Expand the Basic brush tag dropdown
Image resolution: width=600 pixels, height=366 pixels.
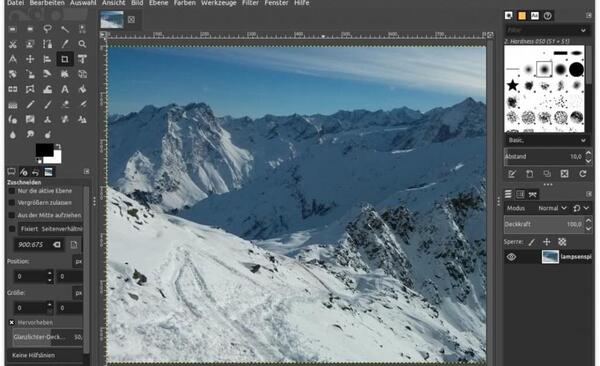click(546, 141)
